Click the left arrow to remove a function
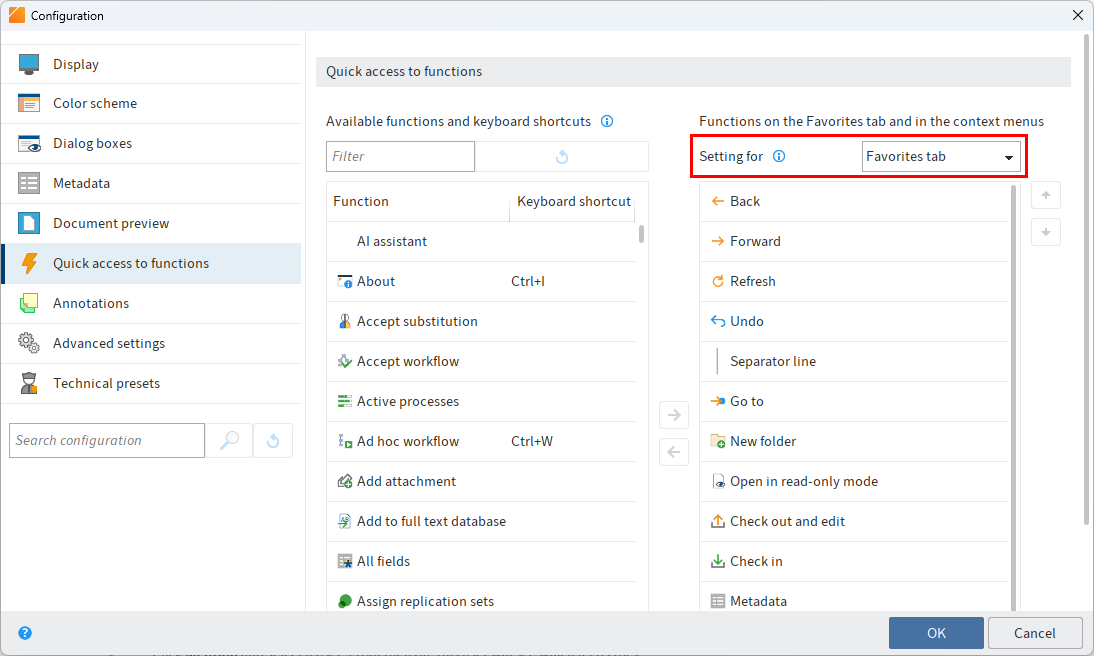 [x=674, y=451]
